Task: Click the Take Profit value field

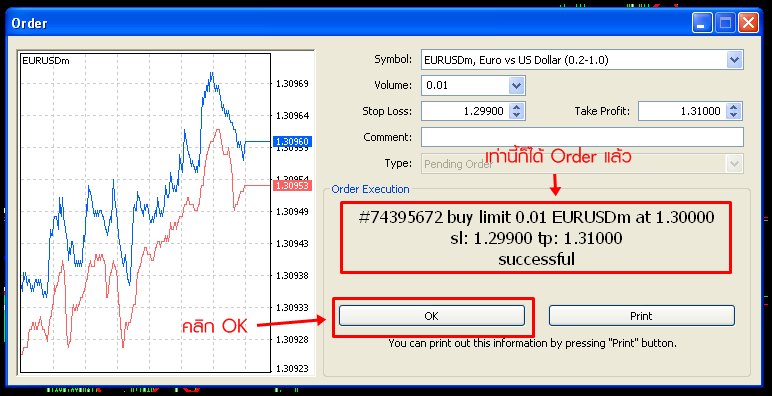Action: click(682, 111)
